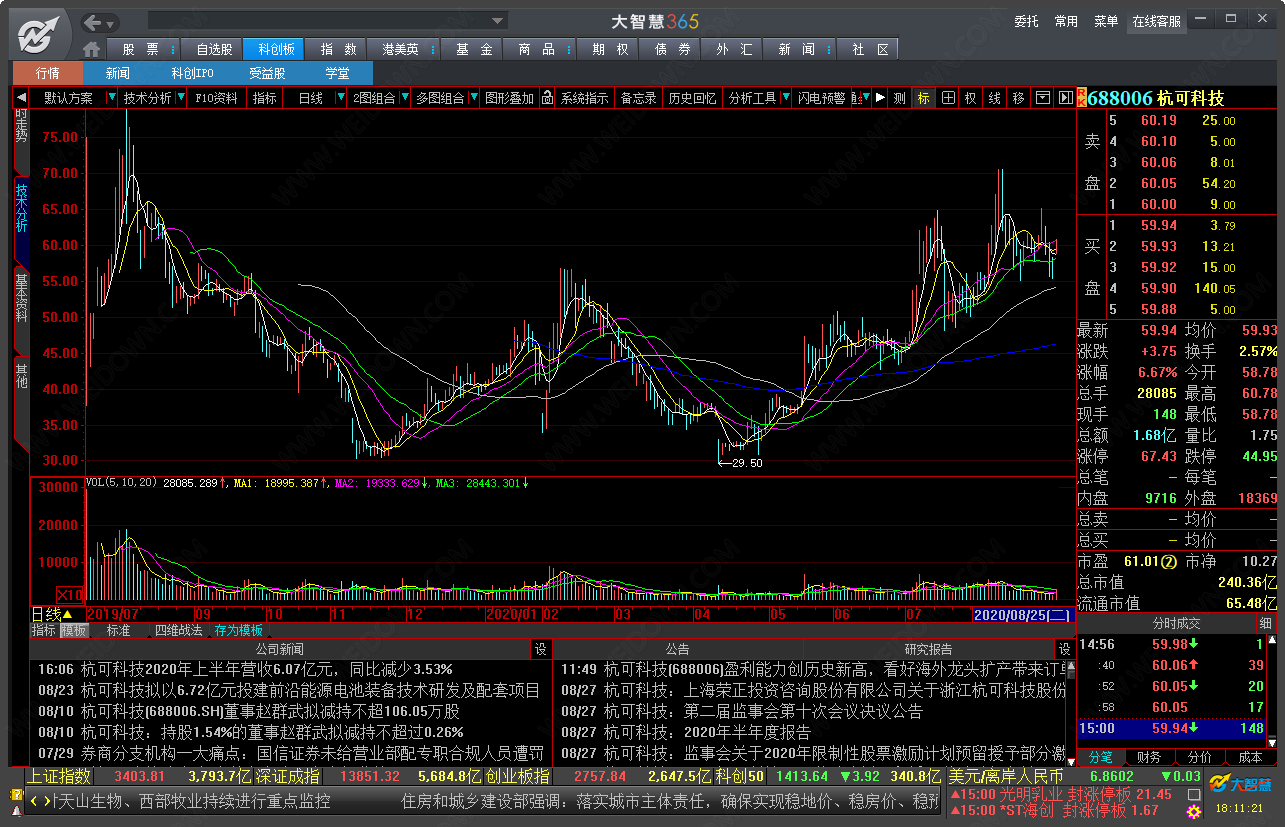Click the 创业板指 index label
This screenshot has height=827, width=1285.
coord(518,776)
